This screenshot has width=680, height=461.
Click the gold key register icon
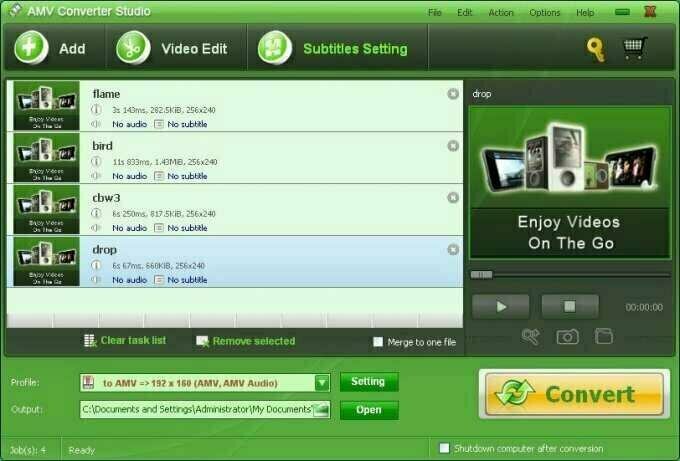coord(596,50)
